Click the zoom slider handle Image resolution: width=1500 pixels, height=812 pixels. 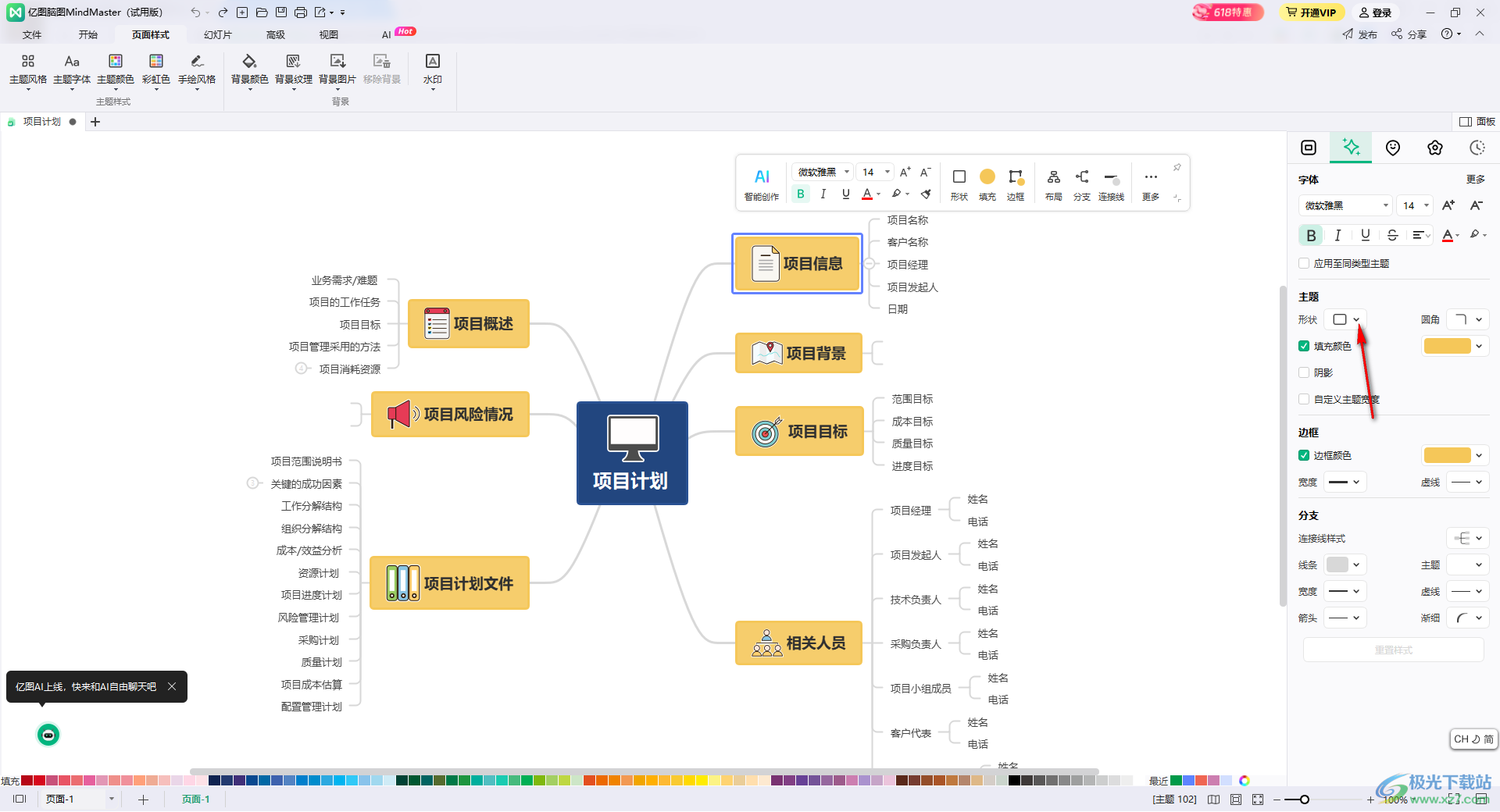[1305, 800]
